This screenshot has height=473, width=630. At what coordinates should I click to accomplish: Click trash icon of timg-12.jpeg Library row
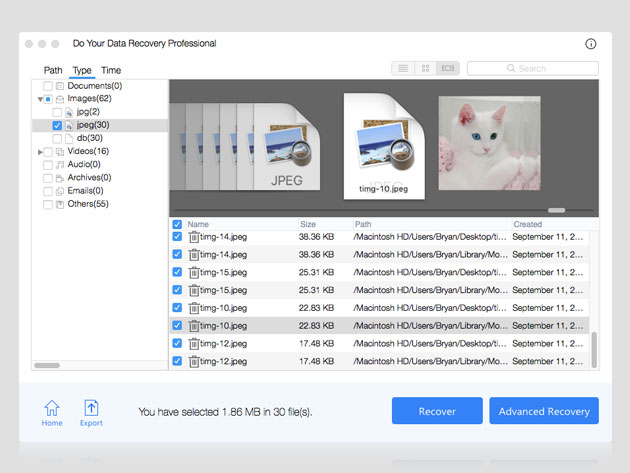[194, 361]
